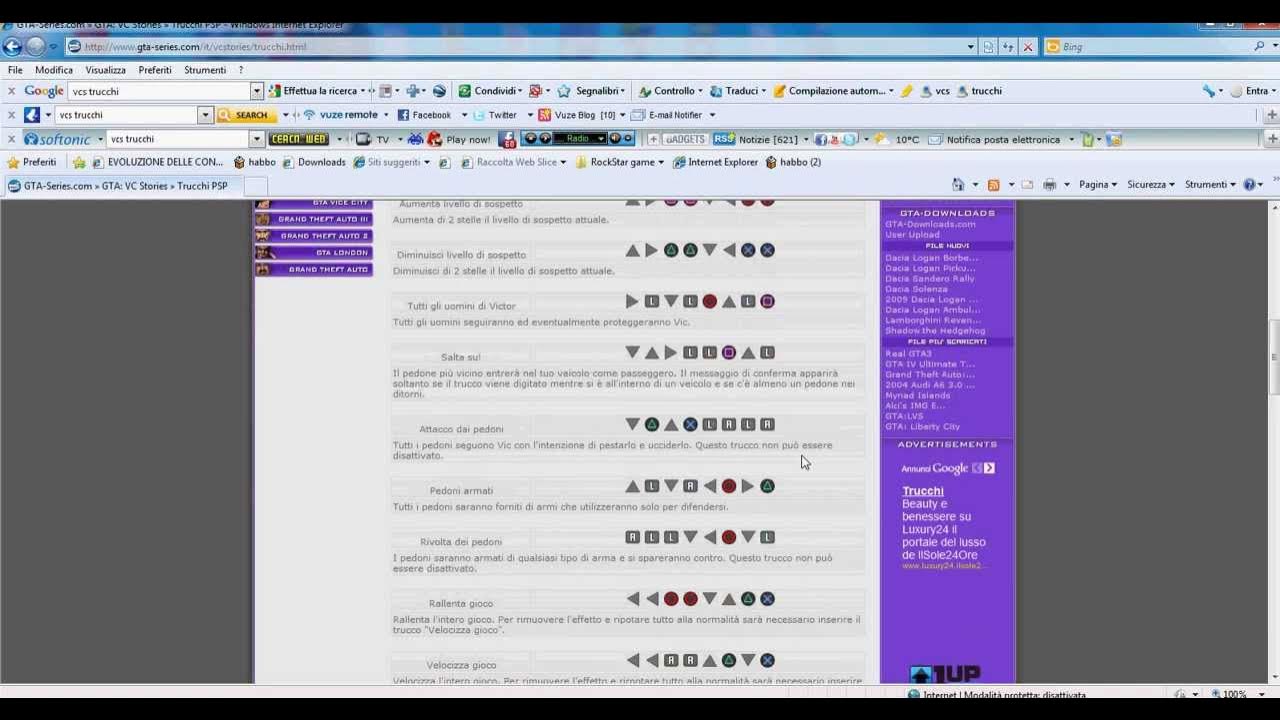Open the habbo (2) bookmark
The image size is (1280, 720).
[x=793, y=162]
